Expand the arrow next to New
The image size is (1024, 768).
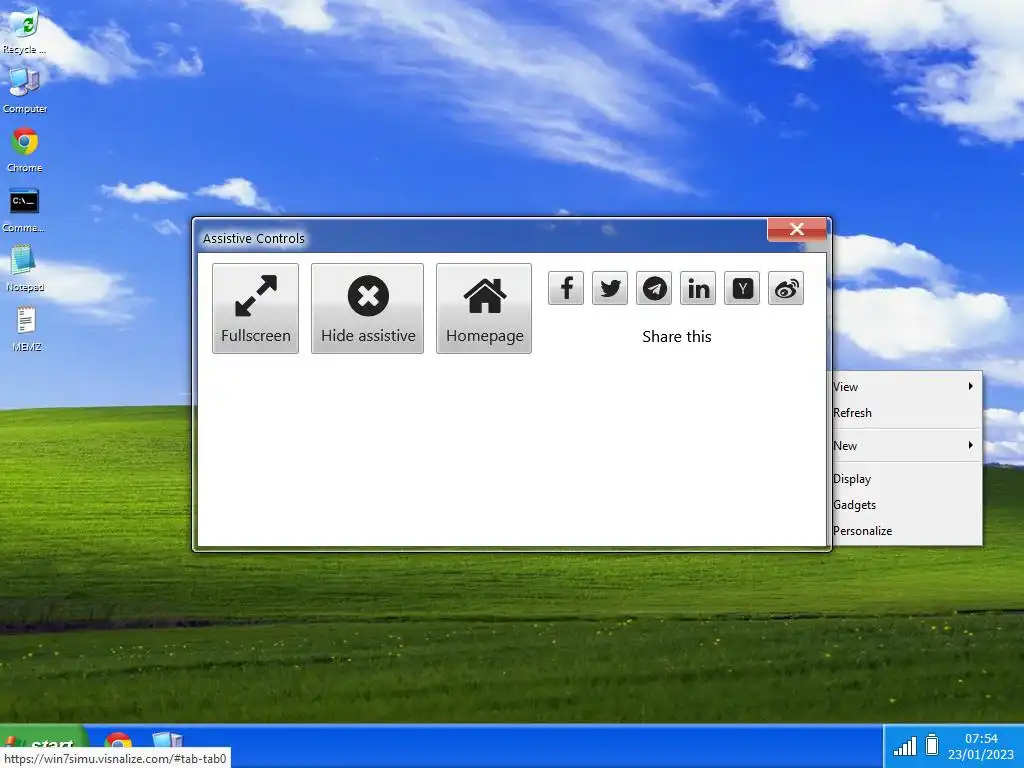click(970, 445)
